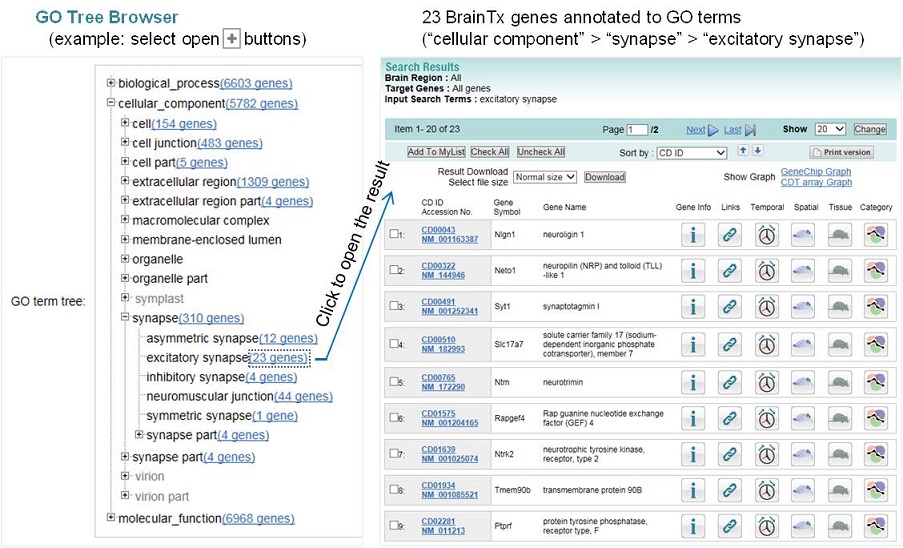This screenshot has height=548, width=903.
Task: Open the Sort by CD ID dropdown
Action: [x=692, y=153]
